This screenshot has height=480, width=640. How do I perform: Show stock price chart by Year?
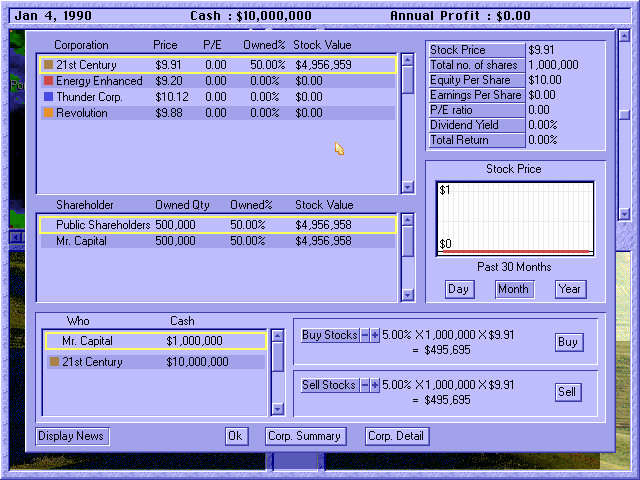tap(570, 289)
